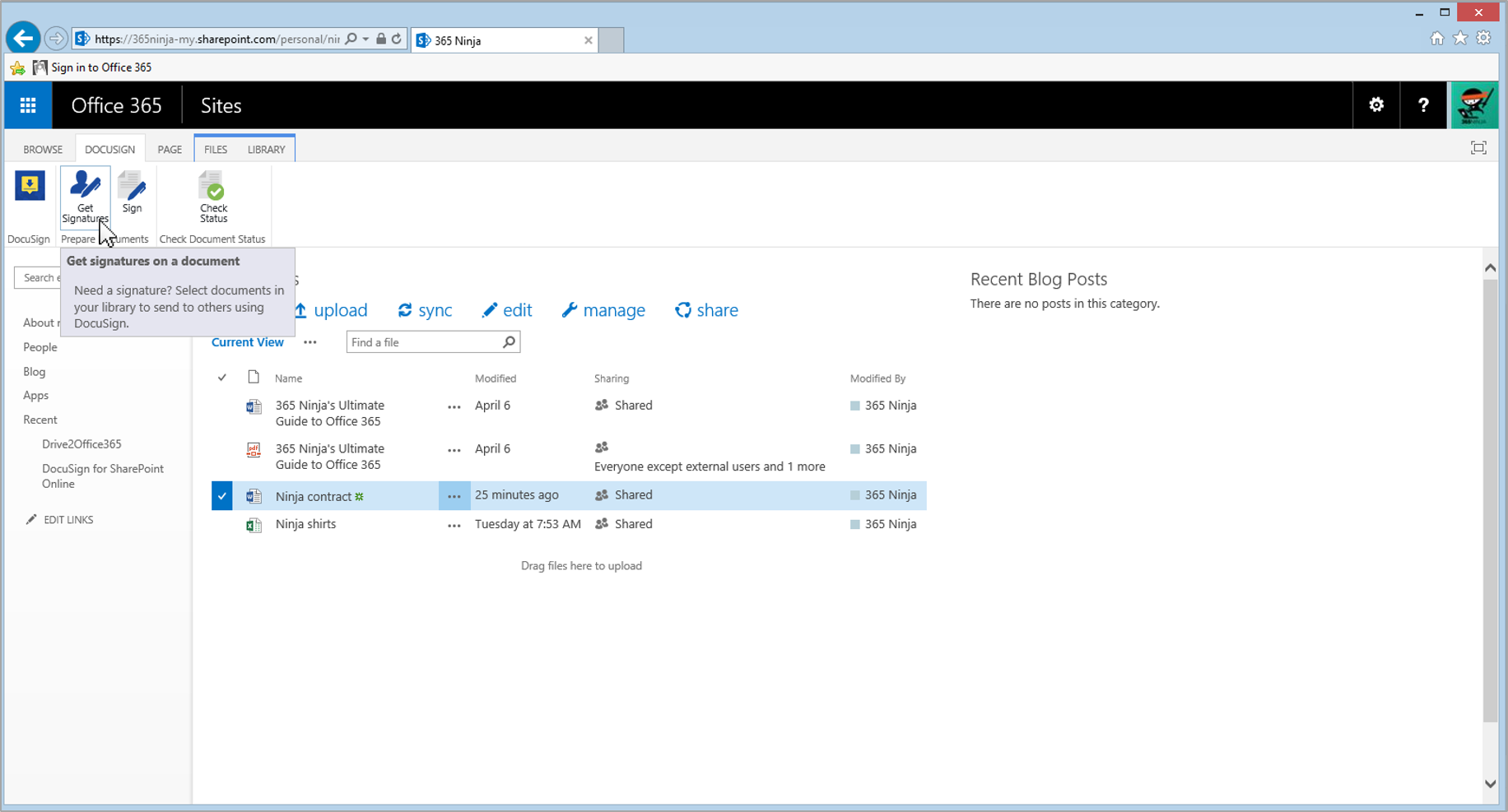
Task: Click the sync link
Action: click(425, 310)
